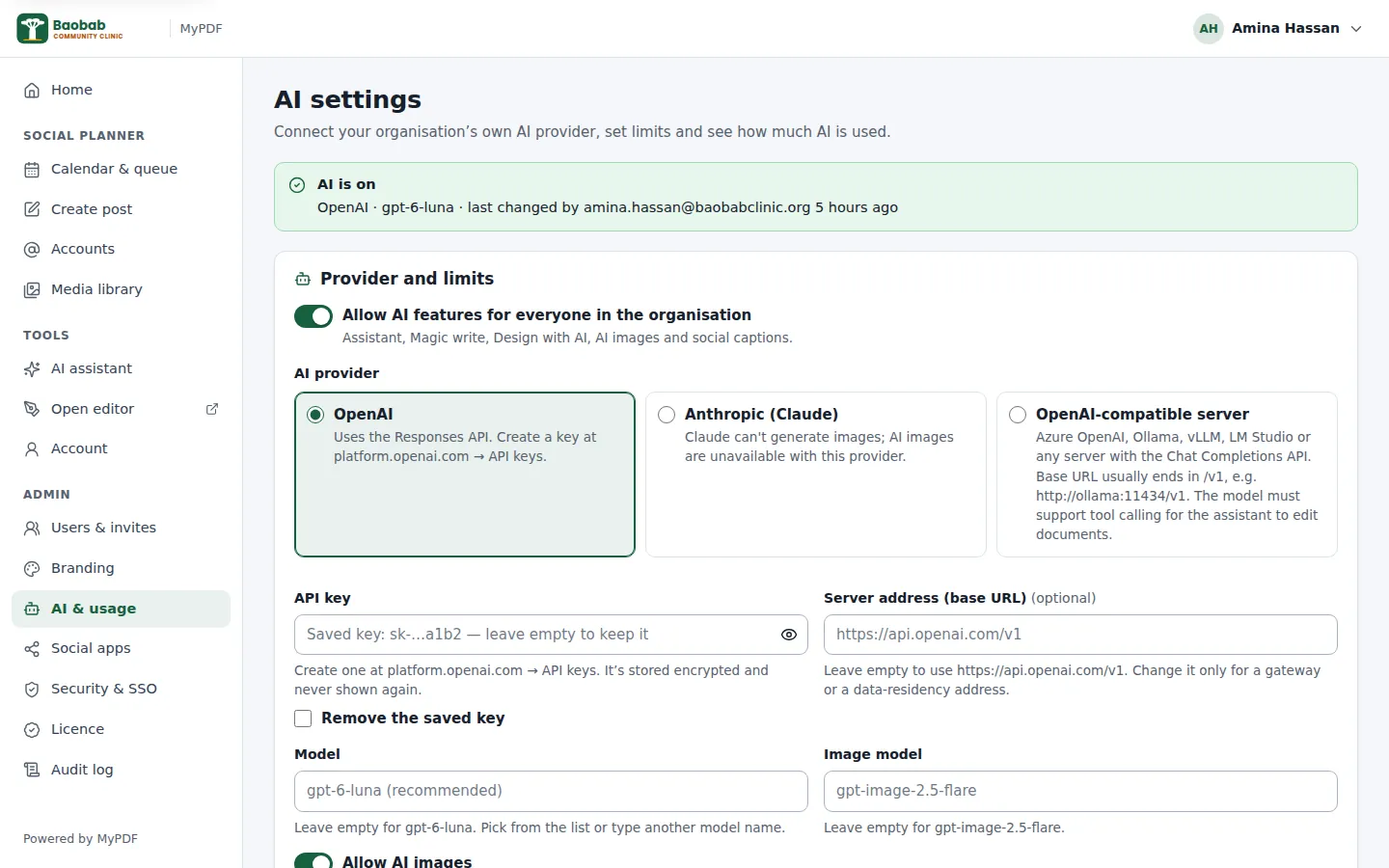Click the Open editor pen icon
Screen dimensions: 1389x868
tap(32, 409)
